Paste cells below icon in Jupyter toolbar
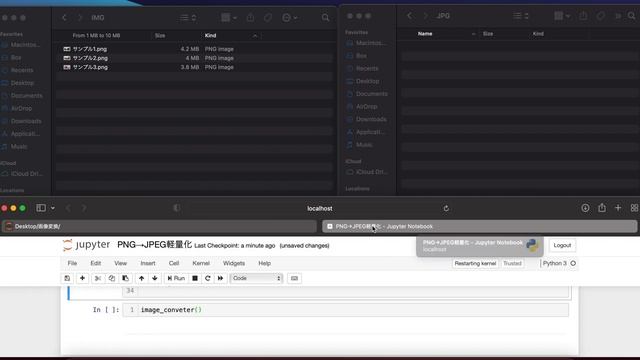The width and height of the screenshot is (640, 360). 125,278
